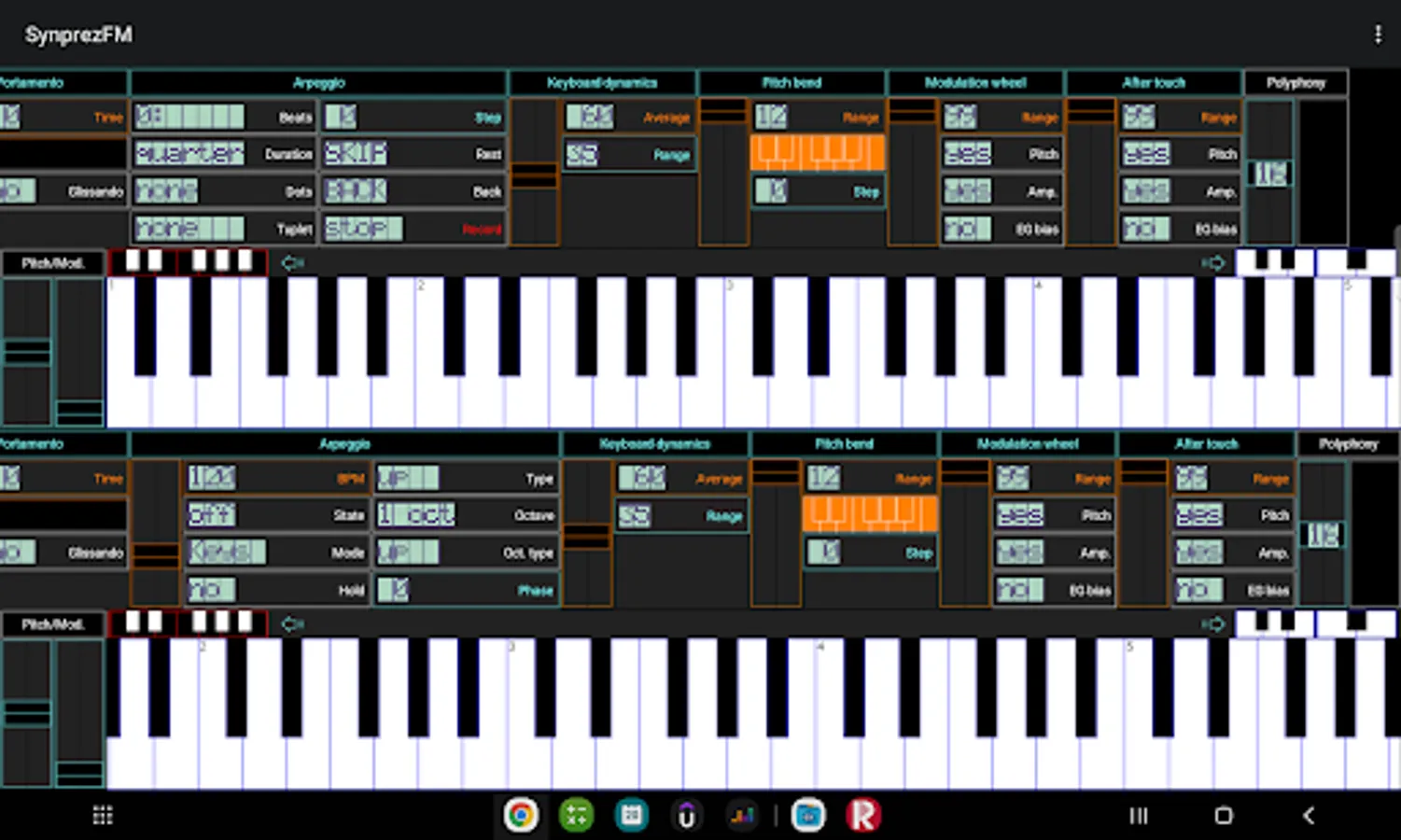
Task: Select the red-outlined mini keyboard above the lower keyboard
Action: coord(189,623)
